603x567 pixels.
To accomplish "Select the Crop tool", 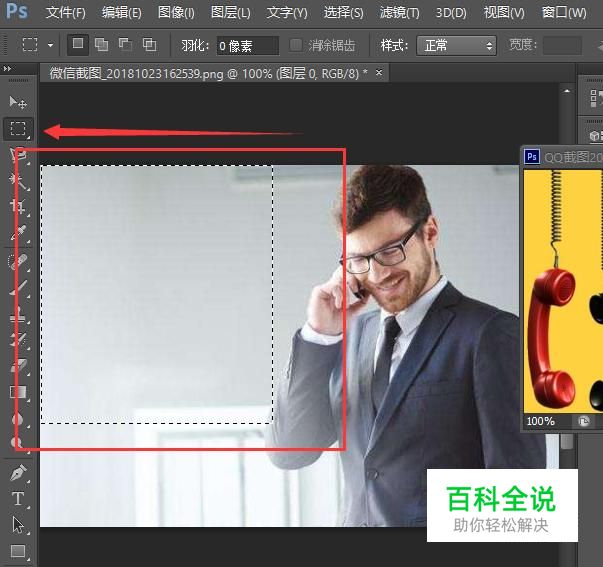I will tap(18, 207).
